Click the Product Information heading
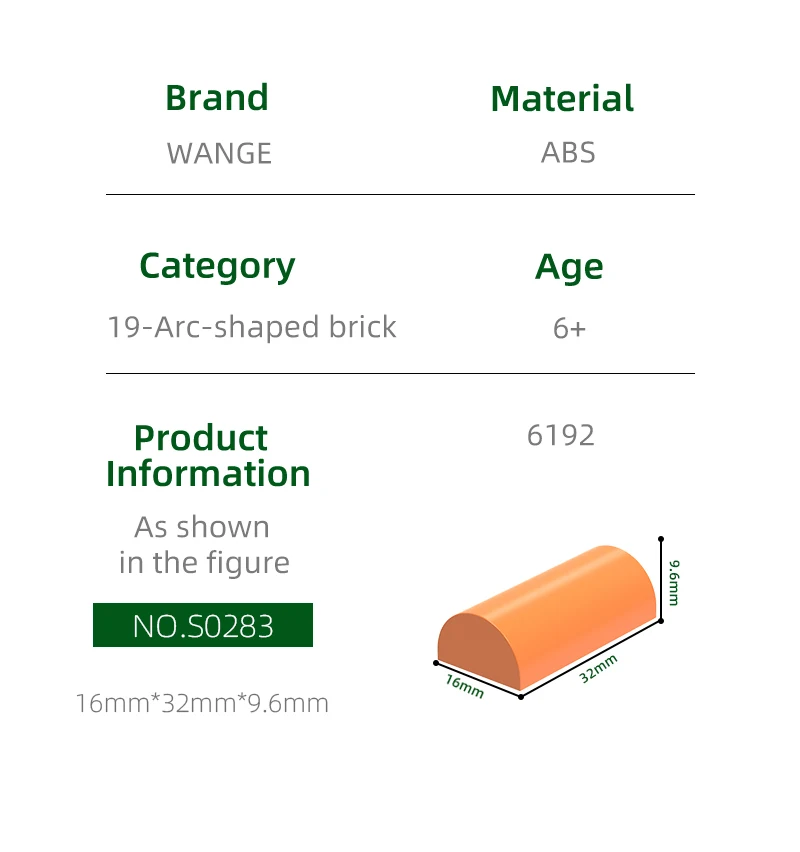 click(208, 455)
